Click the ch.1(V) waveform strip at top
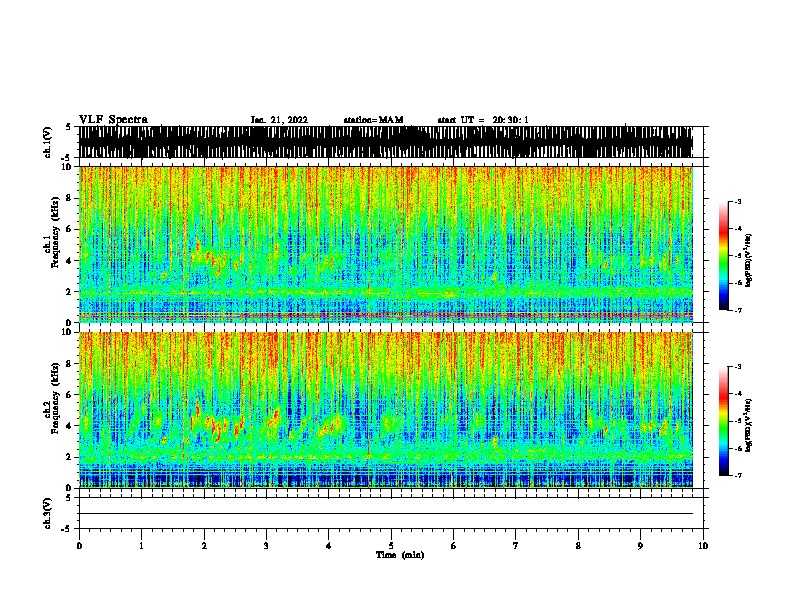The width and height of the screenshot is (792, 612). point(385,142)
